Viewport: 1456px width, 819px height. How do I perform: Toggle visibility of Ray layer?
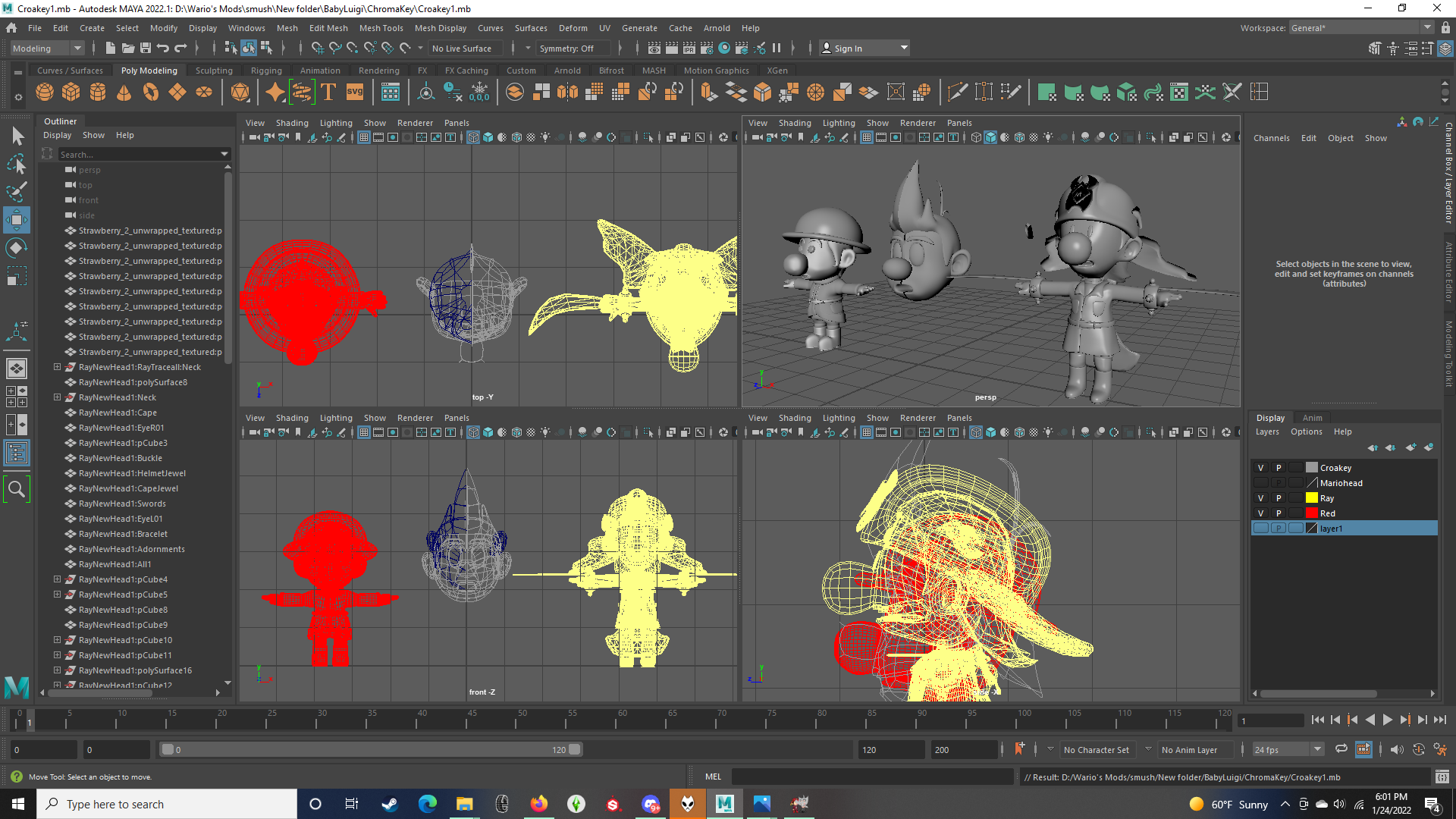tap(1260, 498)
